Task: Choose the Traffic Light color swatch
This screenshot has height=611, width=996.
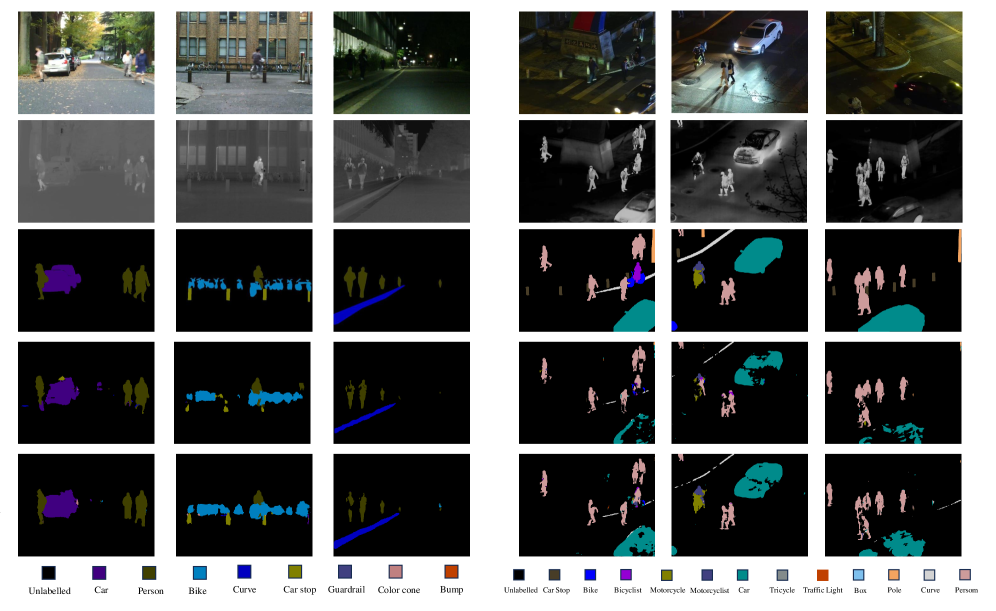Action: coord(823,575)
